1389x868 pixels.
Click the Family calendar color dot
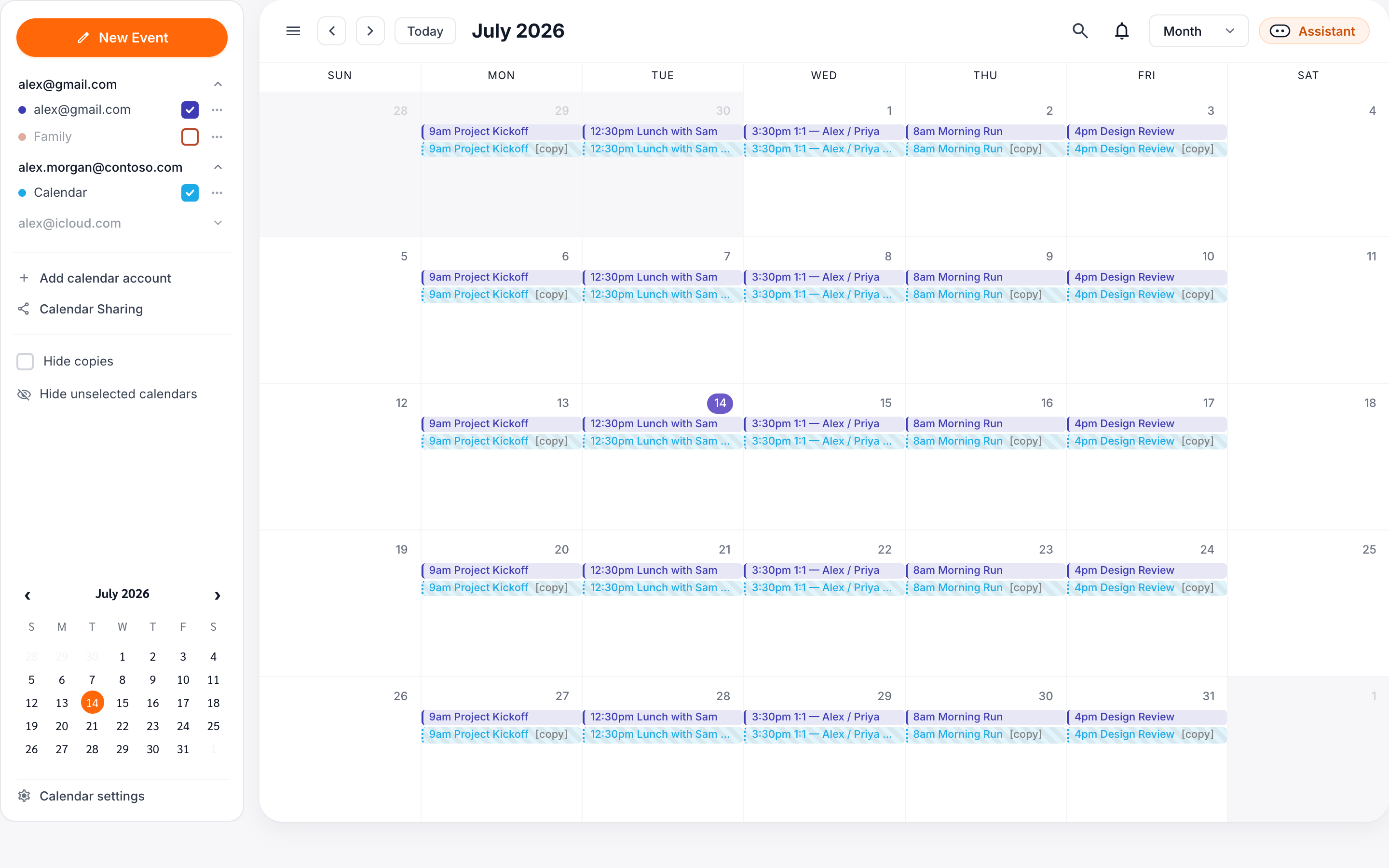tap(22, 136)
